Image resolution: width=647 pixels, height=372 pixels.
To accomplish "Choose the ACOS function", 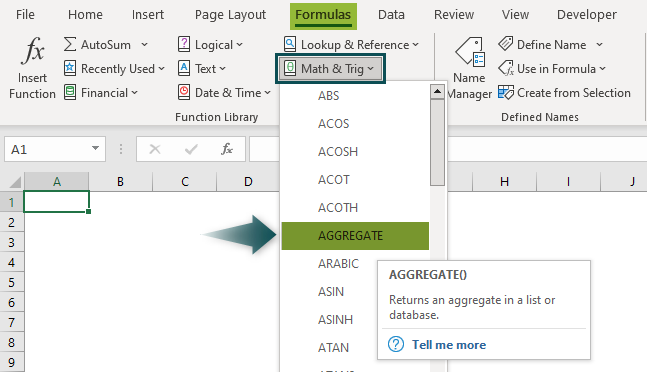I will 355,124.
